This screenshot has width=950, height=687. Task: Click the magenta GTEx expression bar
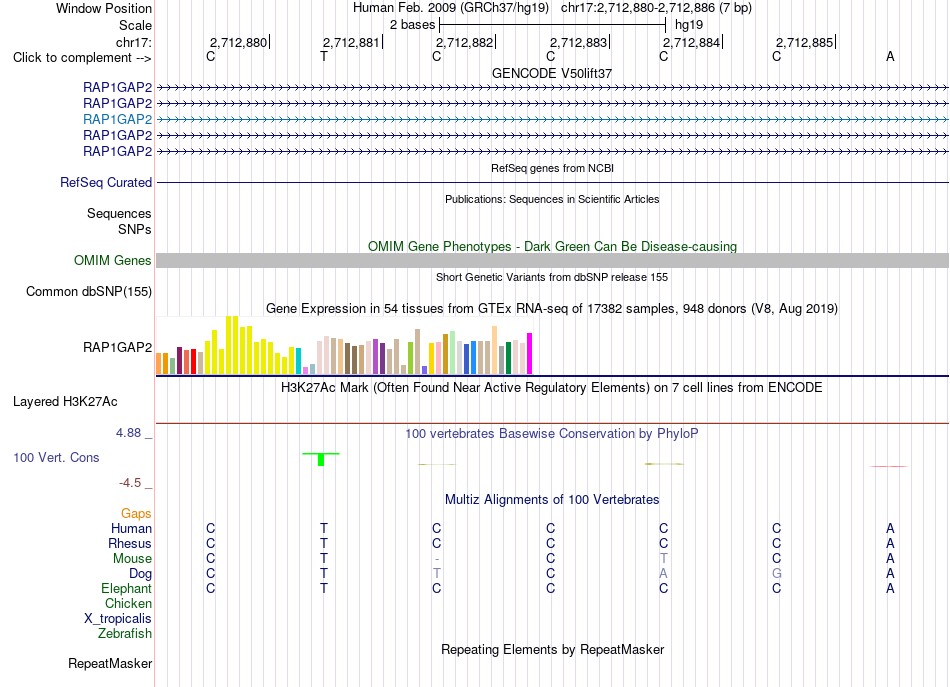(x=530, y=354)
